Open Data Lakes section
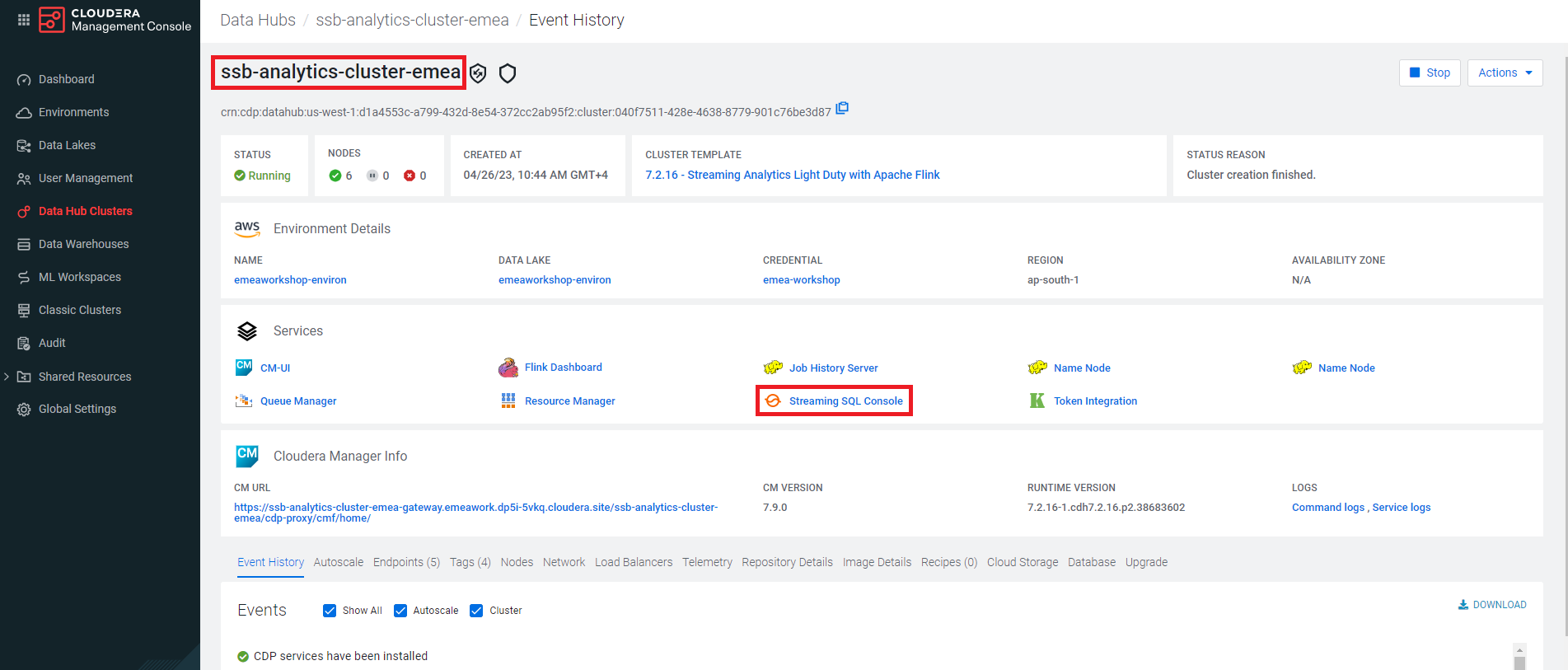1568x670 pixels. (67, 145)
